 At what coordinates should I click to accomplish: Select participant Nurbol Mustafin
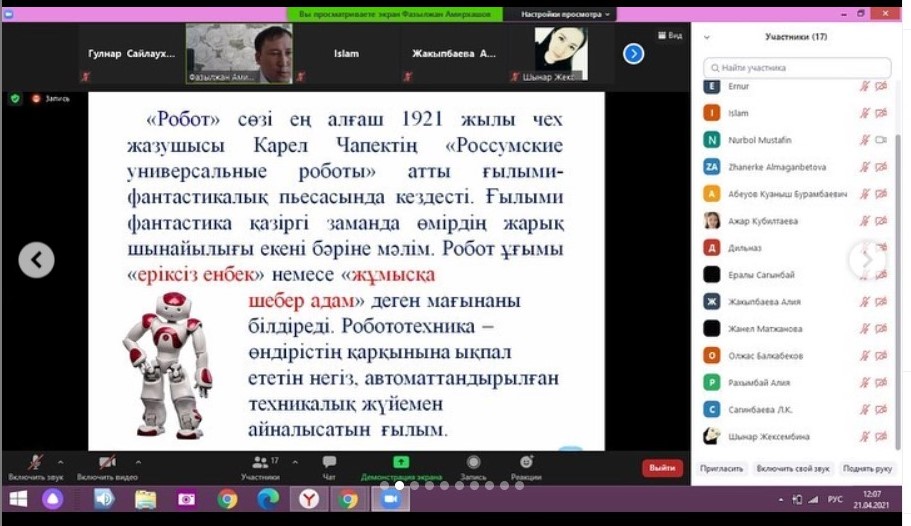click(x=796, y=140)
